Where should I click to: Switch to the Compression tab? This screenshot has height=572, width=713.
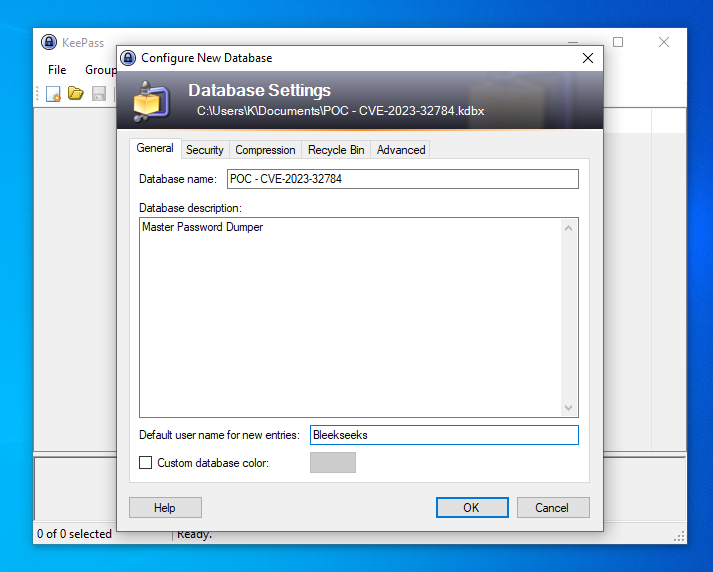[265, 150]
